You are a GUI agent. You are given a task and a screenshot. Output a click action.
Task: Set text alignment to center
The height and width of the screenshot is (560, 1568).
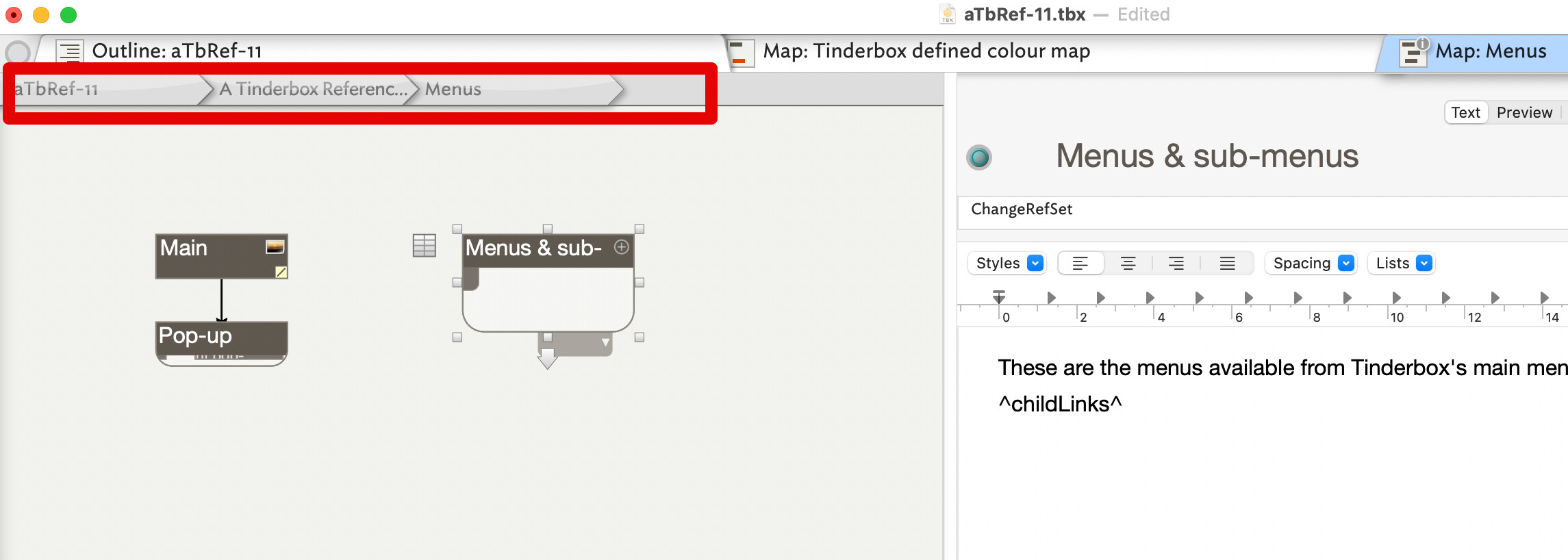click(1128, 264)
